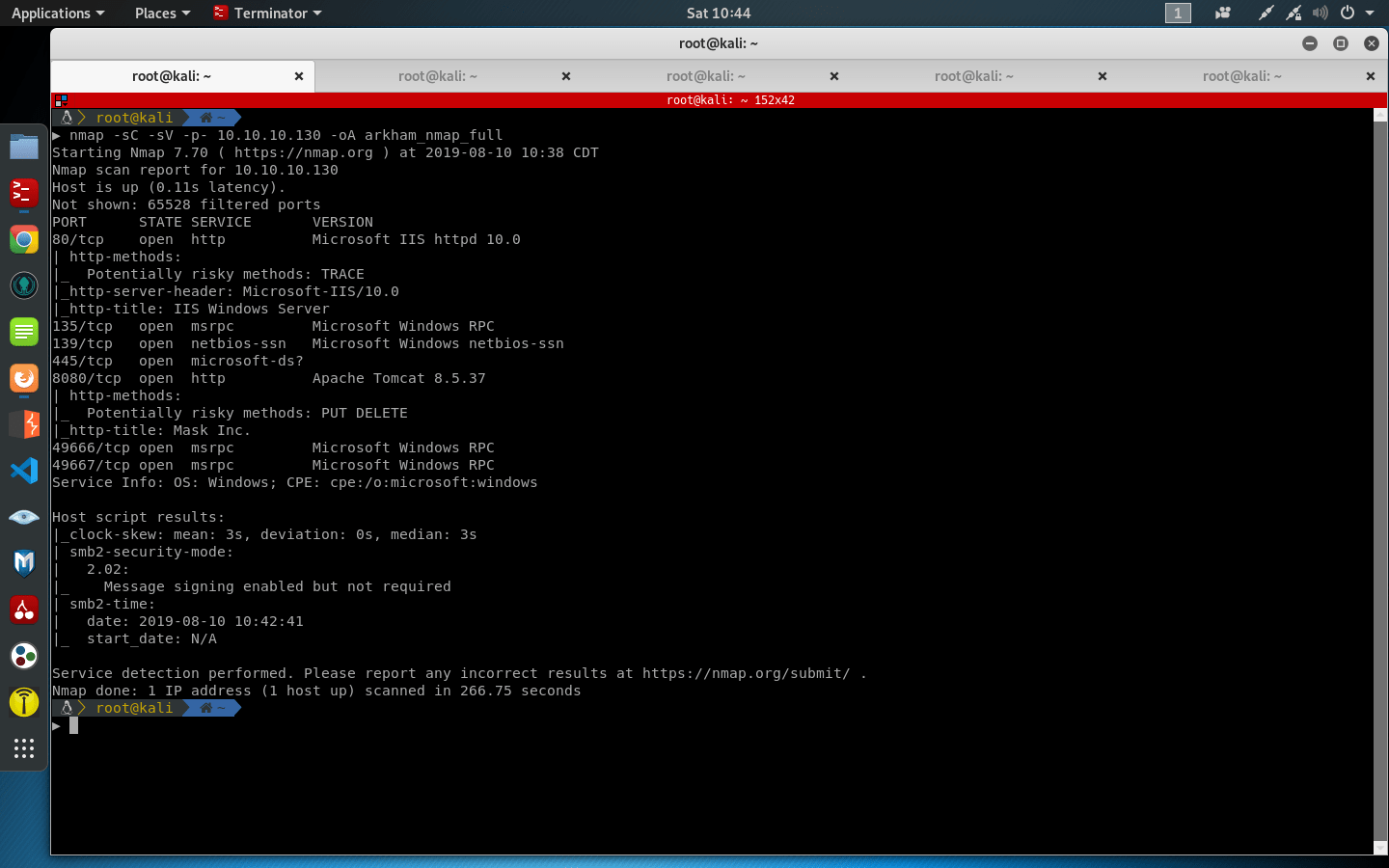Open the green notes app dock icon
The height and width of the screenshot is (868, 1389).
click(x=24, y=332)
